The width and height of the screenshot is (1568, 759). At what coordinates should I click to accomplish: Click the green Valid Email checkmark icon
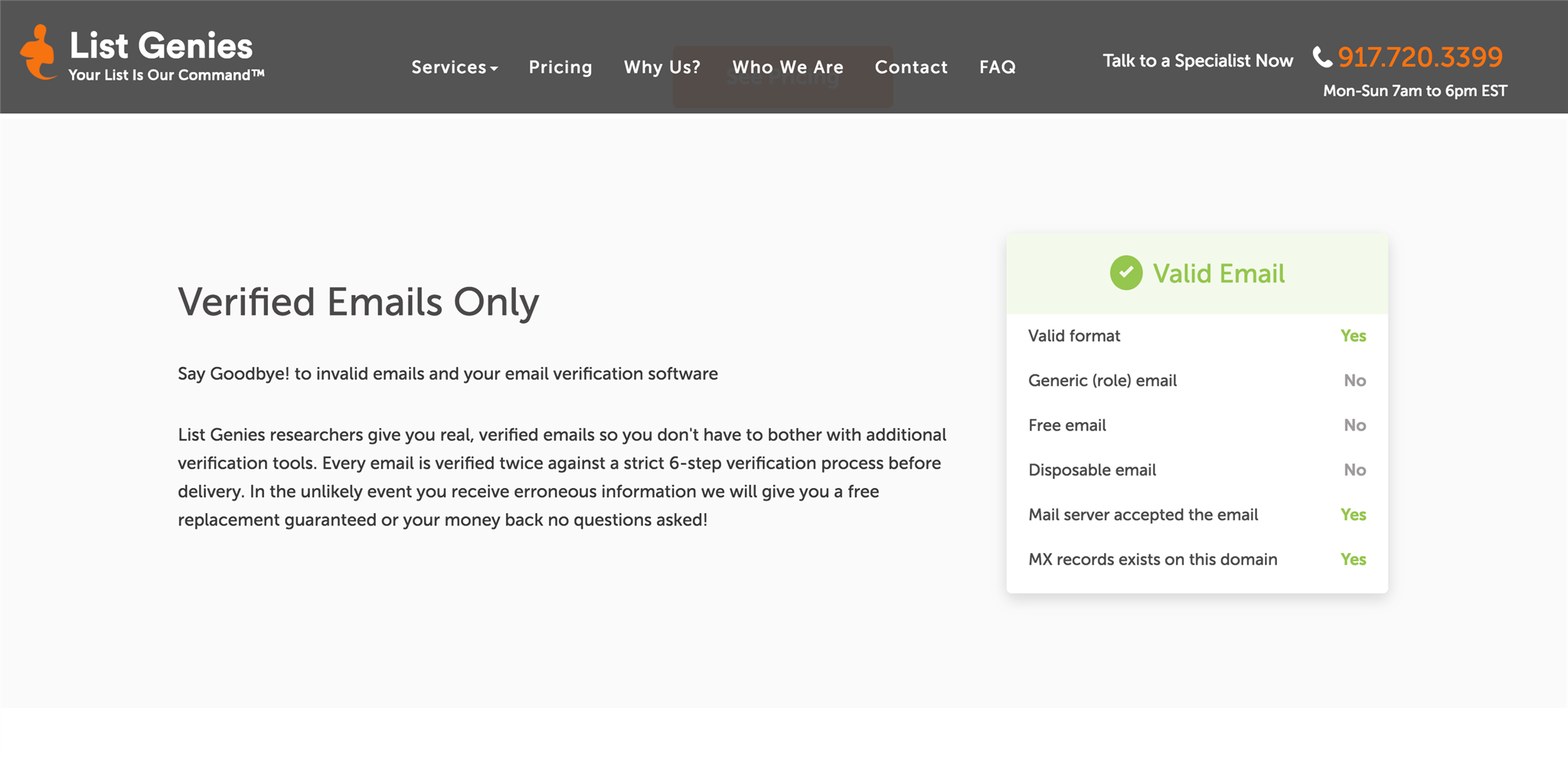tap(1126, 273)
